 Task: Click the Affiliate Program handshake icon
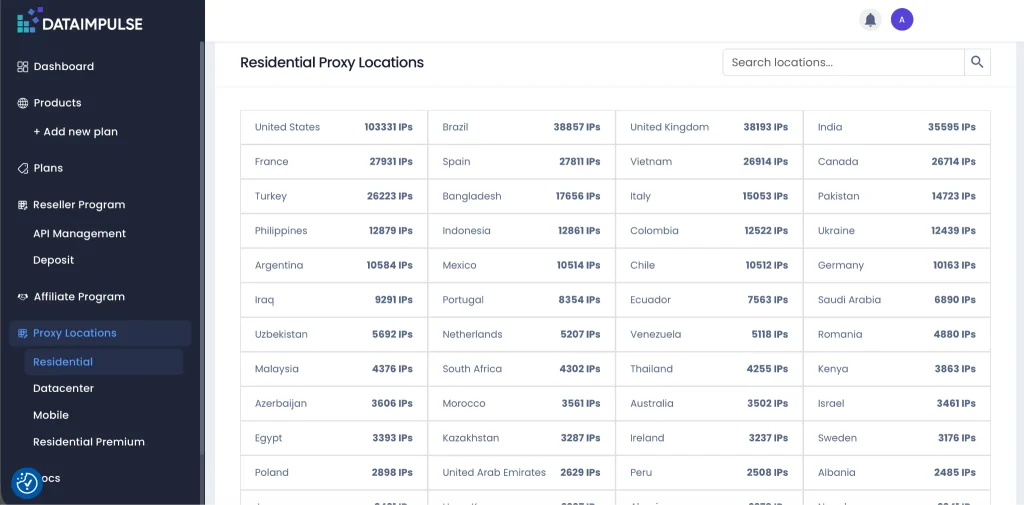[22, 297]
